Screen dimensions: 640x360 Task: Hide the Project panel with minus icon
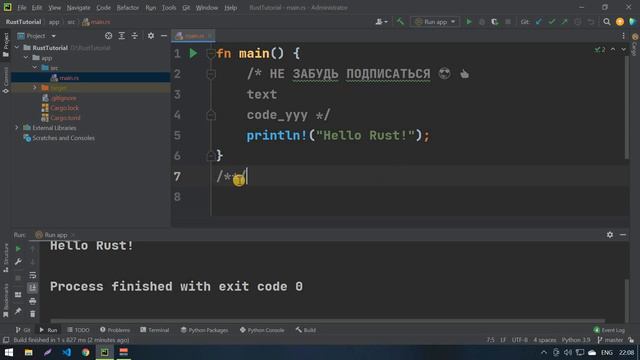(x=164, y=36)
